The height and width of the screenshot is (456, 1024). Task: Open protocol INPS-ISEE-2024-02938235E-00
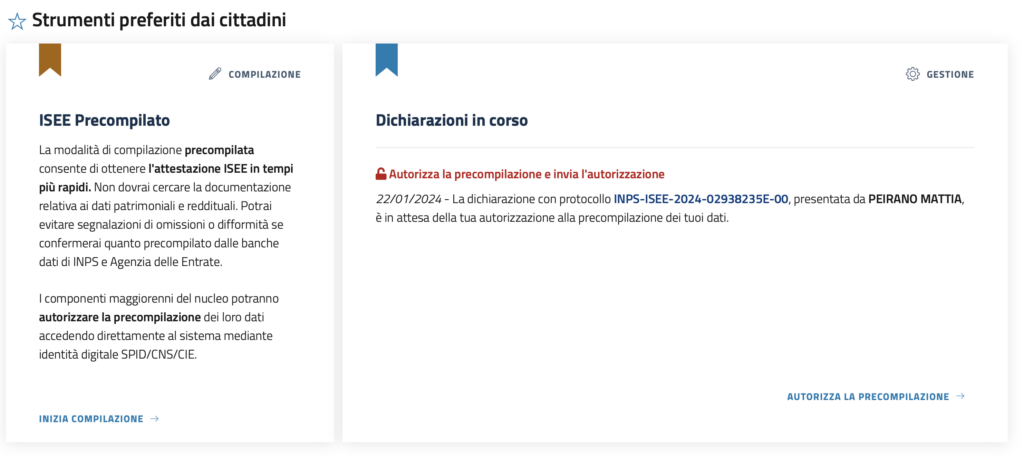click(x=701, y=199)
